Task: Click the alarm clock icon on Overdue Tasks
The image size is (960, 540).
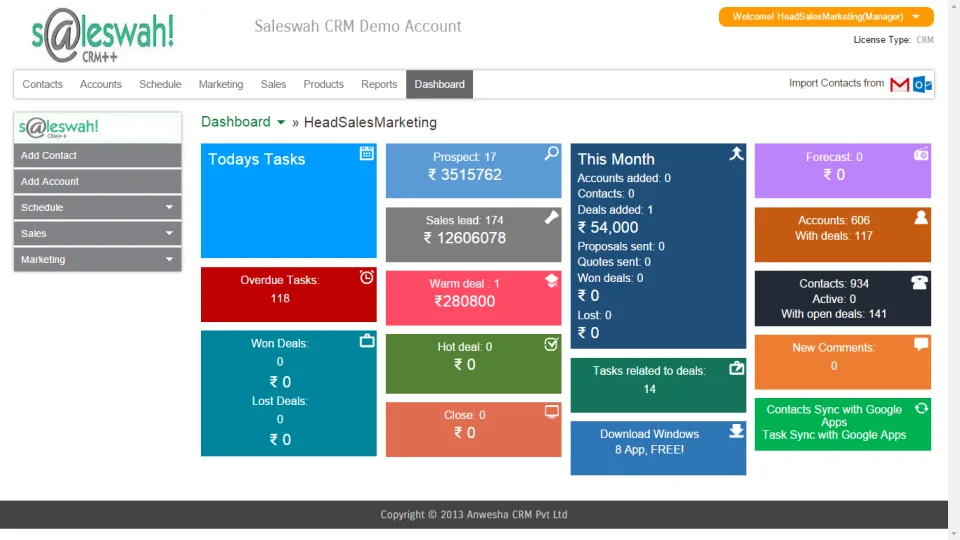Action: click(x=367, y=277)
